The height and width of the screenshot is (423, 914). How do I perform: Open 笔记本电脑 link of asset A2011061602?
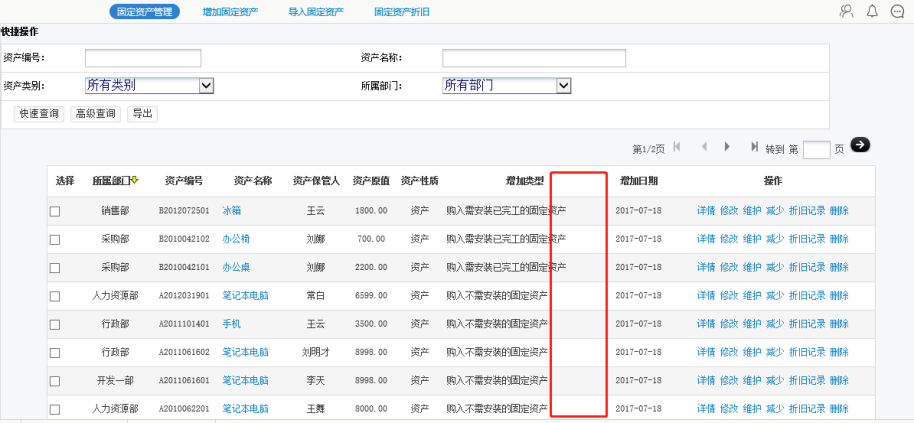coord(245,352)
